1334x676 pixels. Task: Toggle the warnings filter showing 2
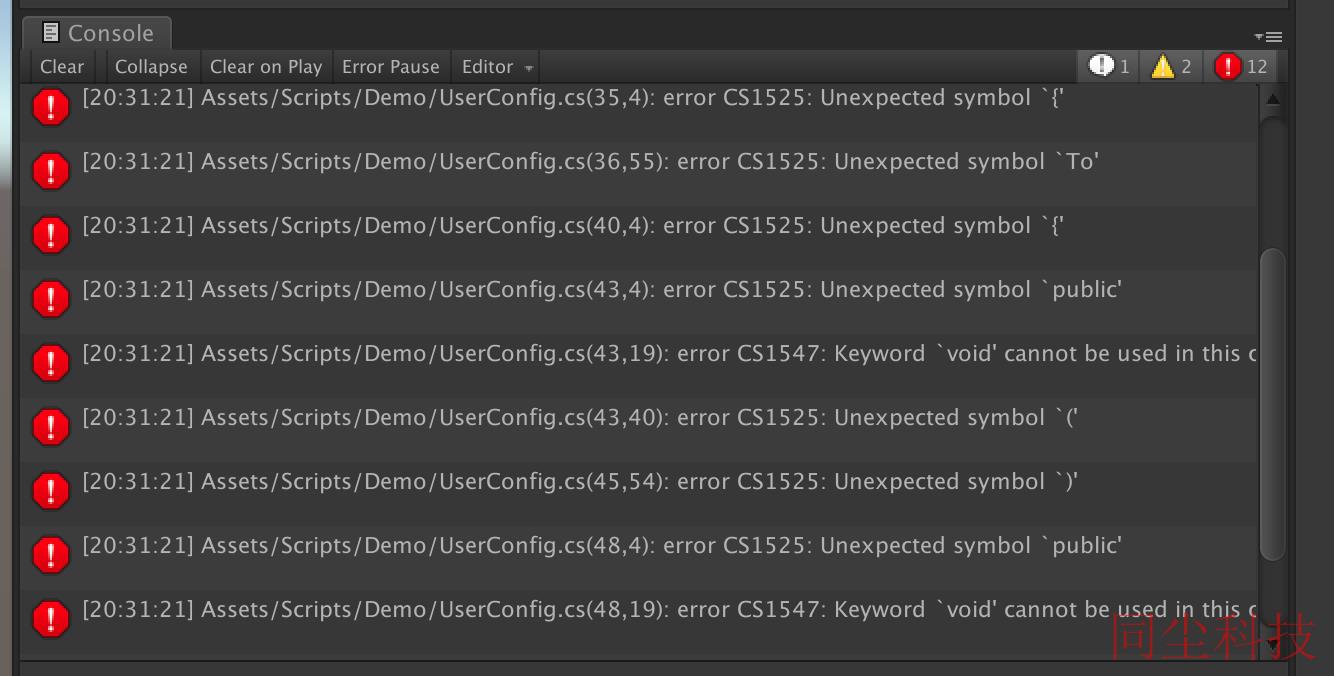(x=1170, y=66)
